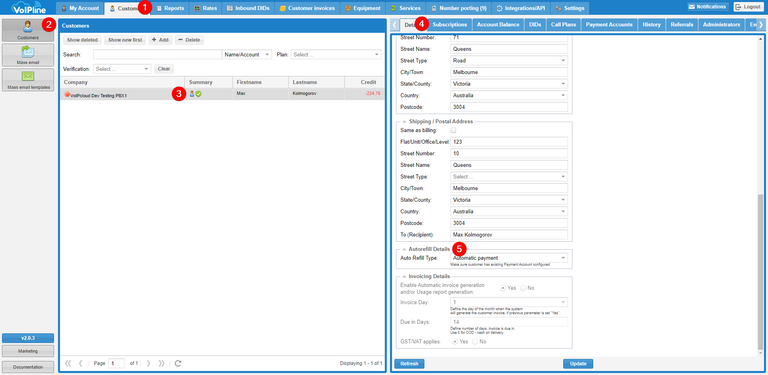Focus the customer Search input field
This screenshot has height=375, width=768.
pyautogui.click(x=157, y=55)
